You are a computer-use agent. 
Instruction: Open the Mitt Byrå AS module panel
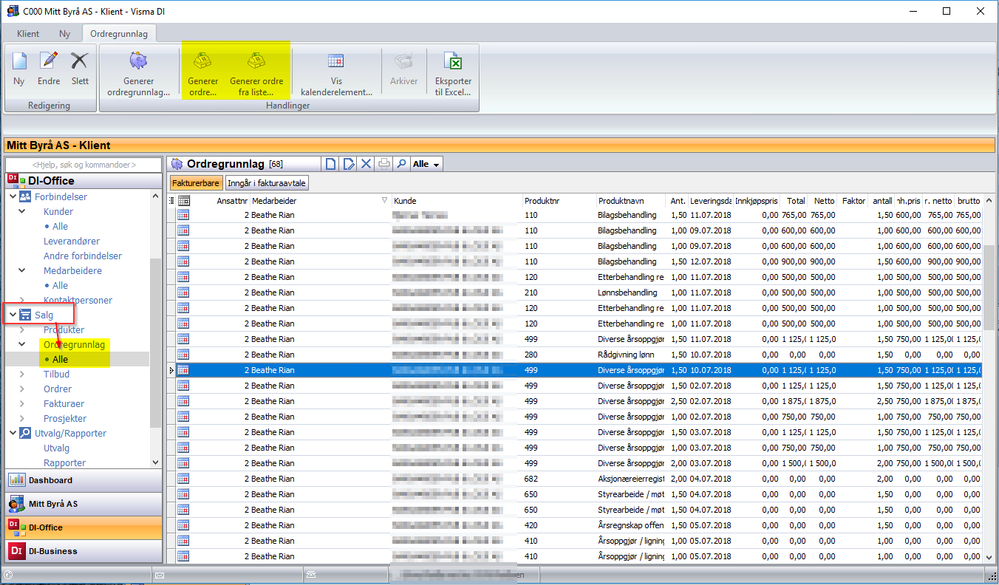coord(83,503)
